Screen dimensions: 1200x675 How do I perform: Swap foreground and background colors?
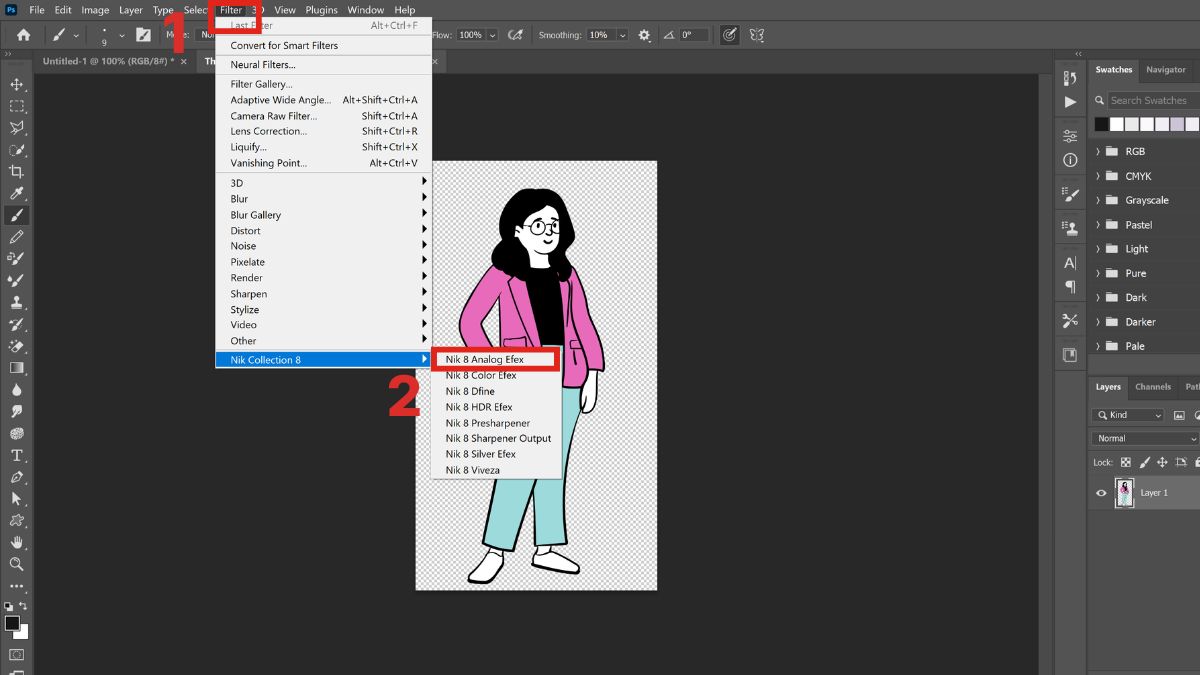coord(24,606)
